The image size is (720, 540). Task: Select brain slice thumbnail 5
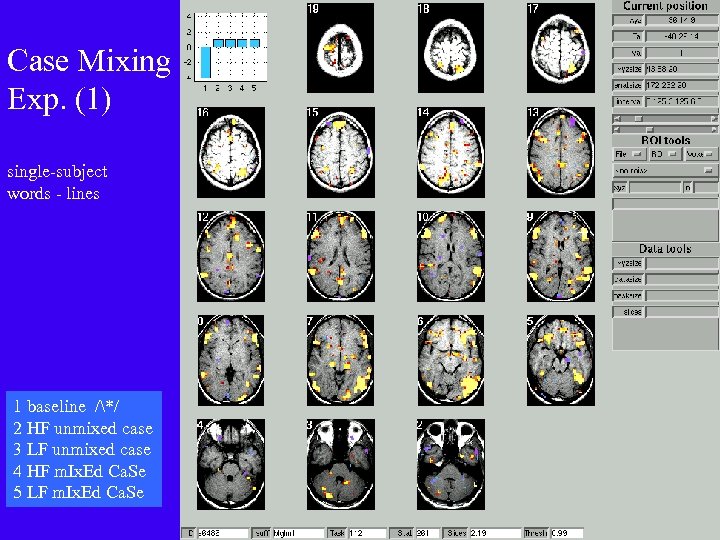point(561,360)
